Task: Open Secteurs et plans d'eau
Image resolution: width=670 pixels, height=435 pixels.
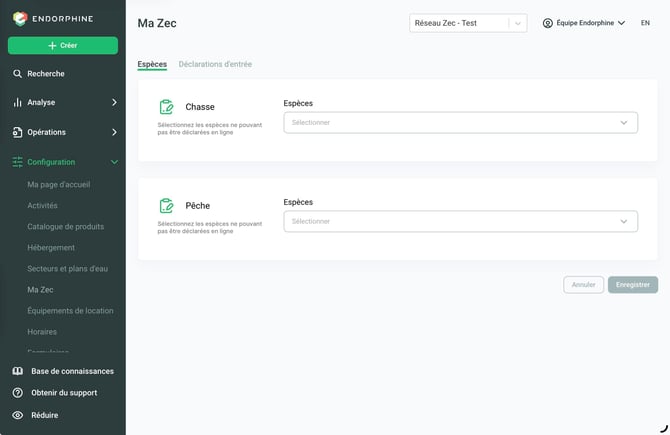Action: click(68, 268)
